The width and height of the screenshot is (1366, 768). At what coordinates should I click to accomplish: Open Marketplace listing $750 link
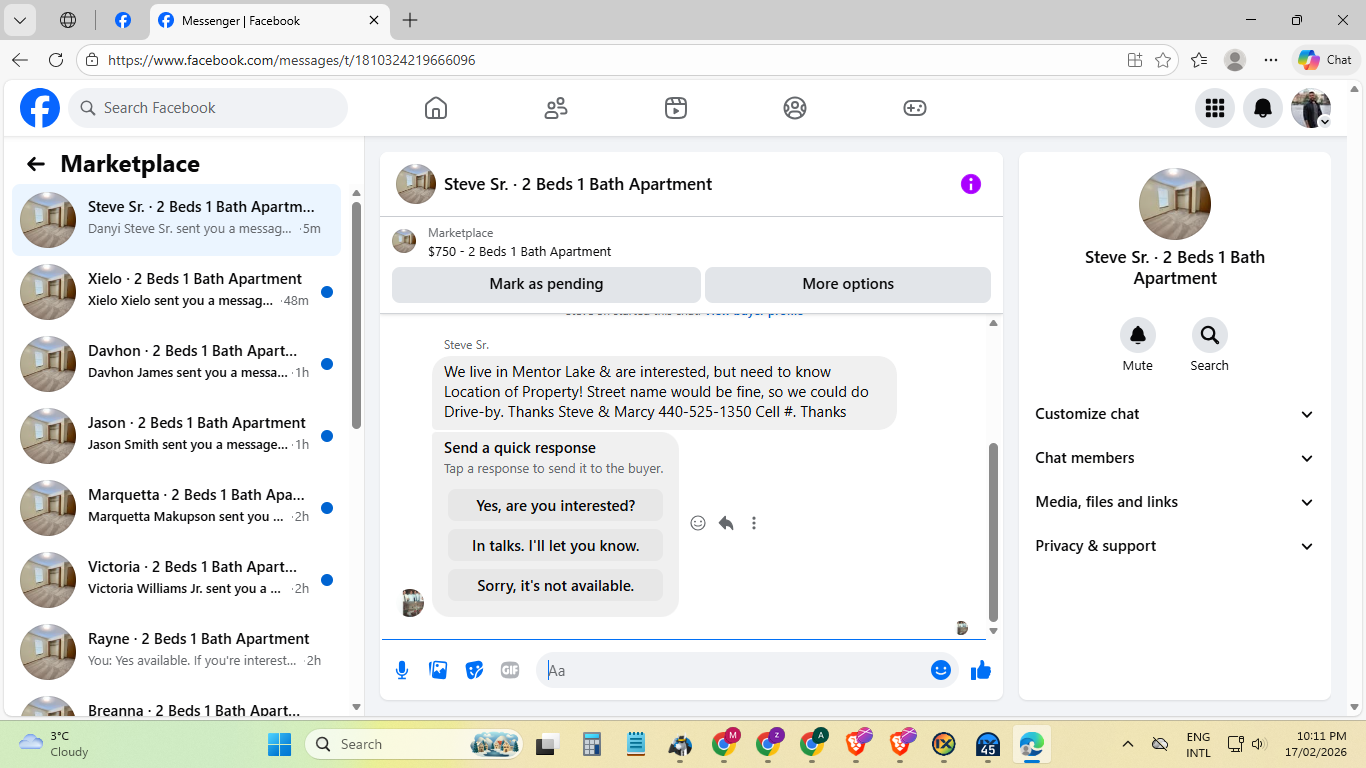click(x=519, y=252)
